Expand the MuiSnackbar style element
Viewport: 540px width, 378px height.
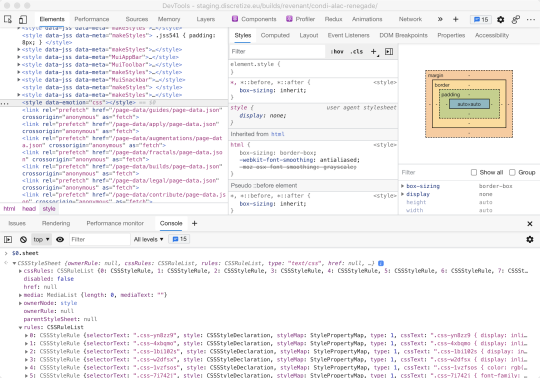[x=19, y=80]
